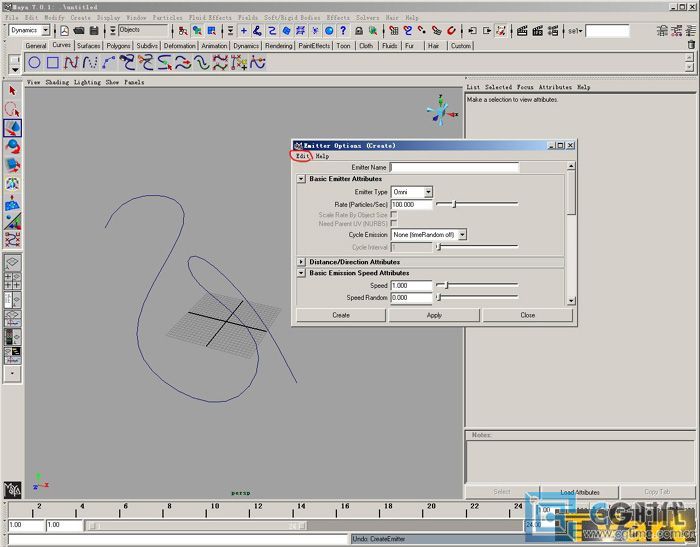The height and width of the screenshot is (547, 700).
Task: Choose the Move tool in toolbox
Action: tap(12, 128)
